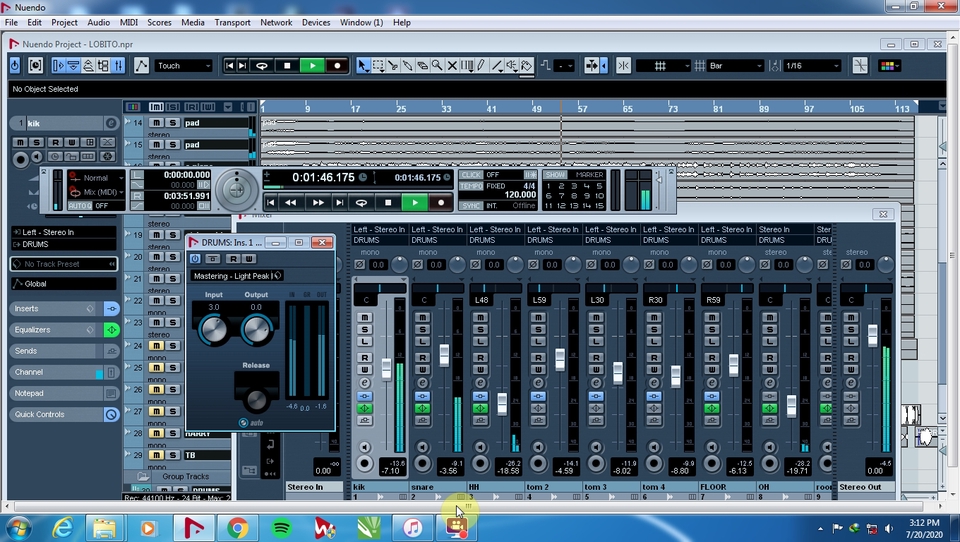This screenshot has width=960, height=542.
Task: Solo track 15 pad
Action: 173,145
